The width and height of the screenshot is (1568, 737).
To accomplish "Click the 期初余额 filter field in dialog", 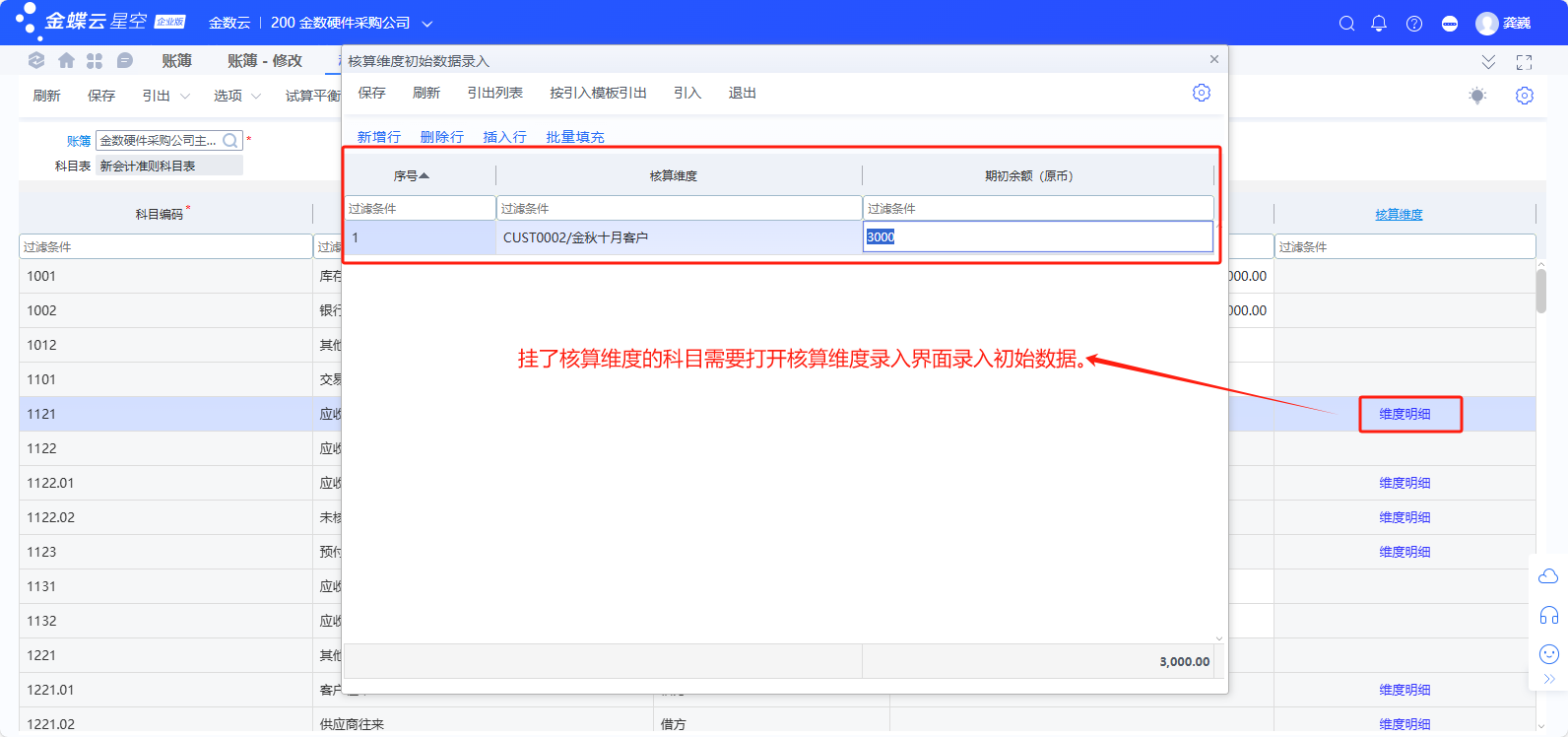I will point(1038,208).
